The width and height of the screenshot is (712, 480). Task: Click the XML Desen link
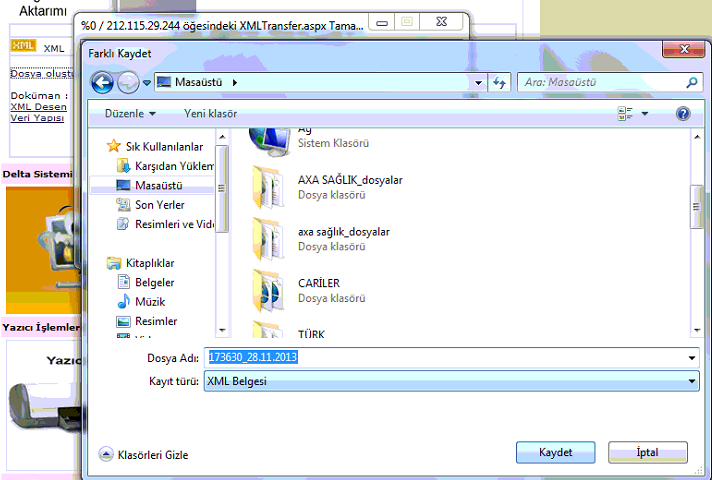pyautogui.click(x=38, y=107)
